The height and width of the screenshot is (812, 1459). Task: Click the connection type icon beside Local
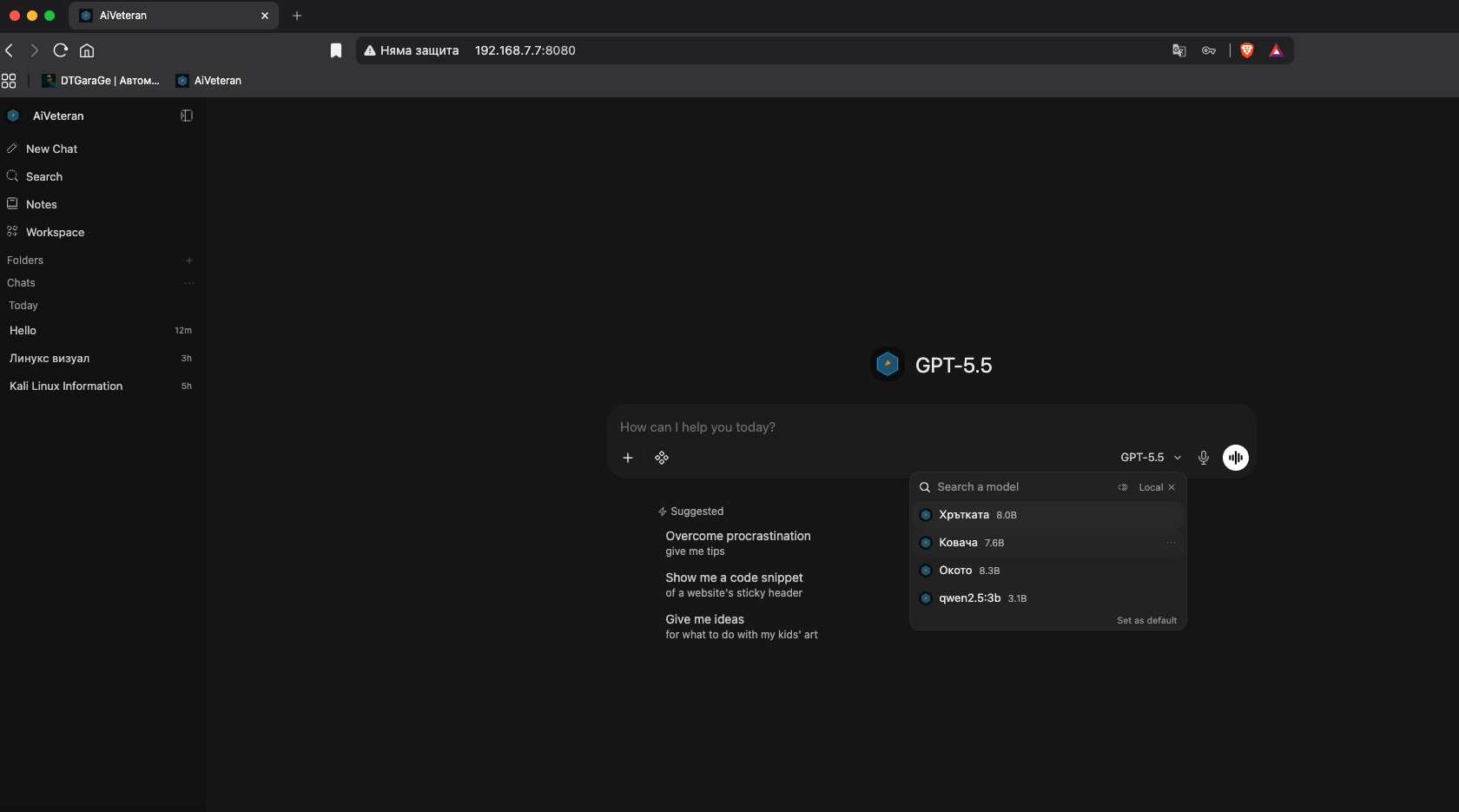[1123, 487]
